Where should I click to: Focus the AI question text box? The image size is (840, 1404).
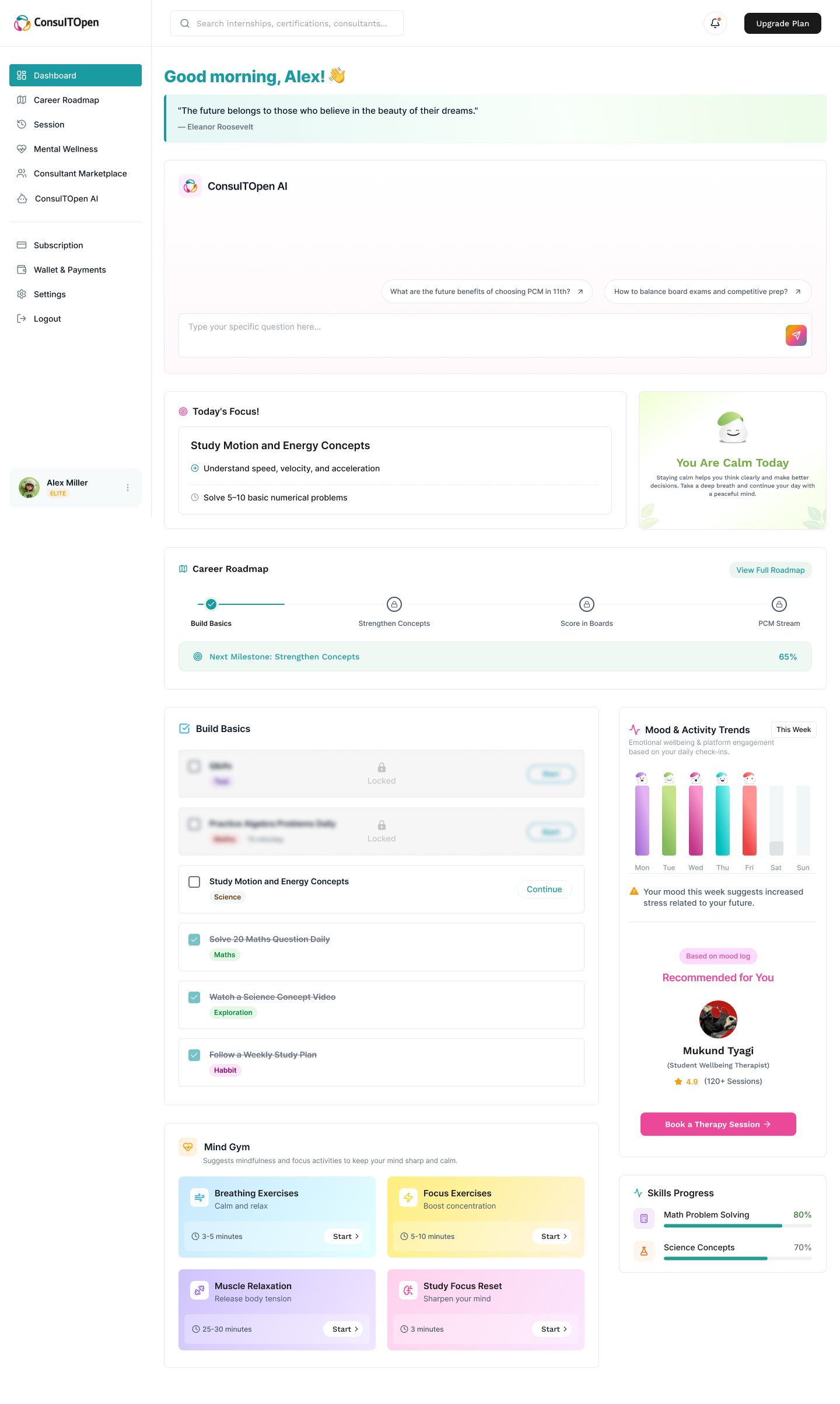[495, 335]
